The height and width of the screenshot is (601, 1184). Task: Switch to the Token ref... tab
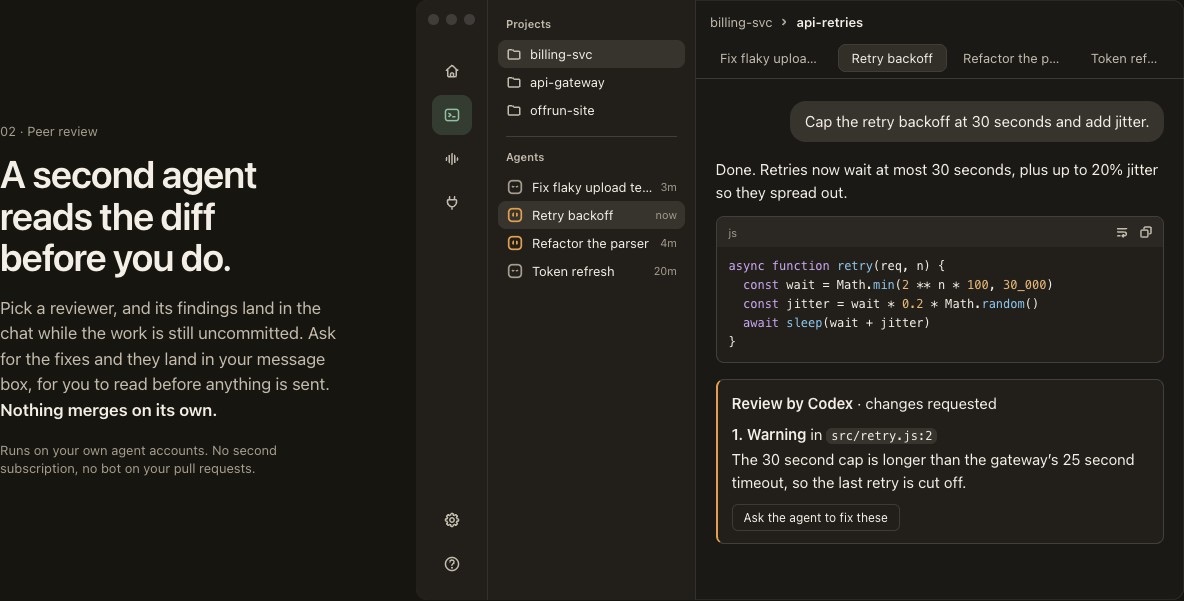click(1124, 58)
